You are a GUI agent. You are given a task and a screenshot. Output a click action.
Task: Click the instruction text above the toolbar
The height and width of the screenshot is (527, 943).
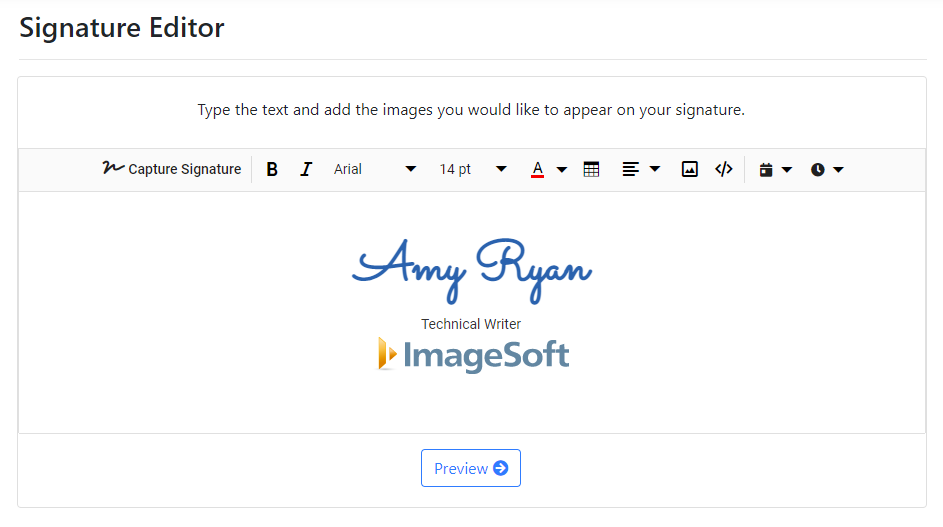pos(471,109)
